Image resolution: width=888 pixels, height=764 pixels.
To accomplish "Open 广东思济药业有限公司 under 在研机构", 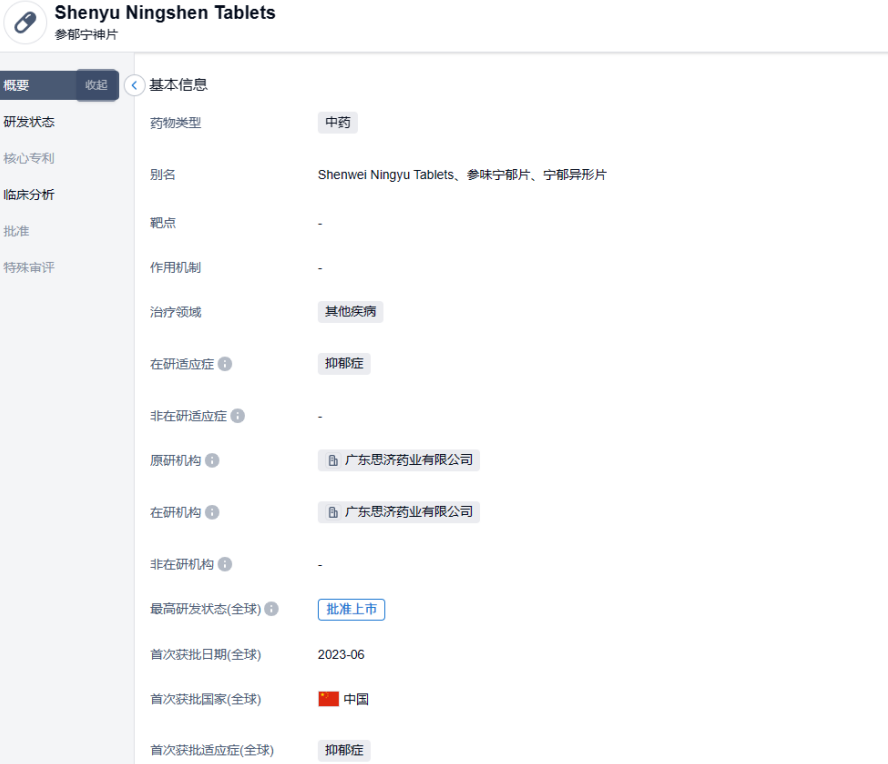I will tap(399, 512).
